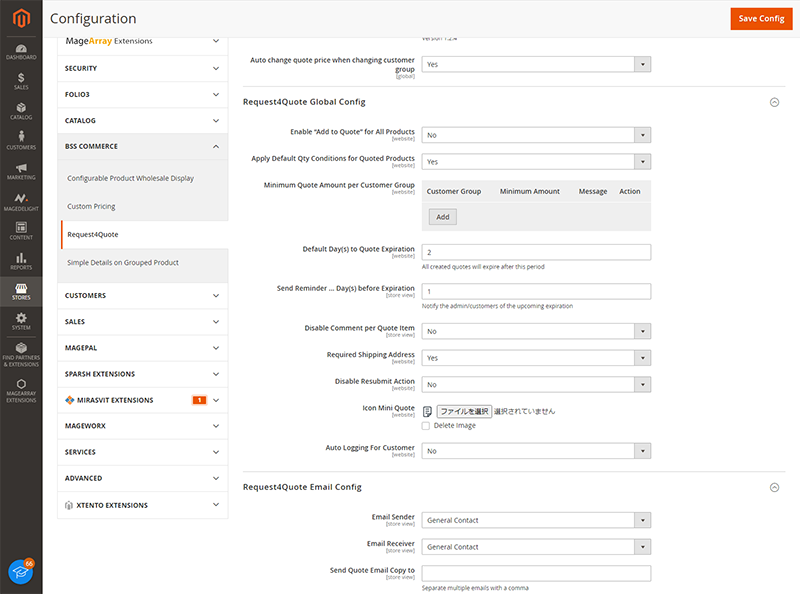Click the Xtento Extensions logo icon
This screenshot has width=800, height=594.
click(x=69, y=505)
